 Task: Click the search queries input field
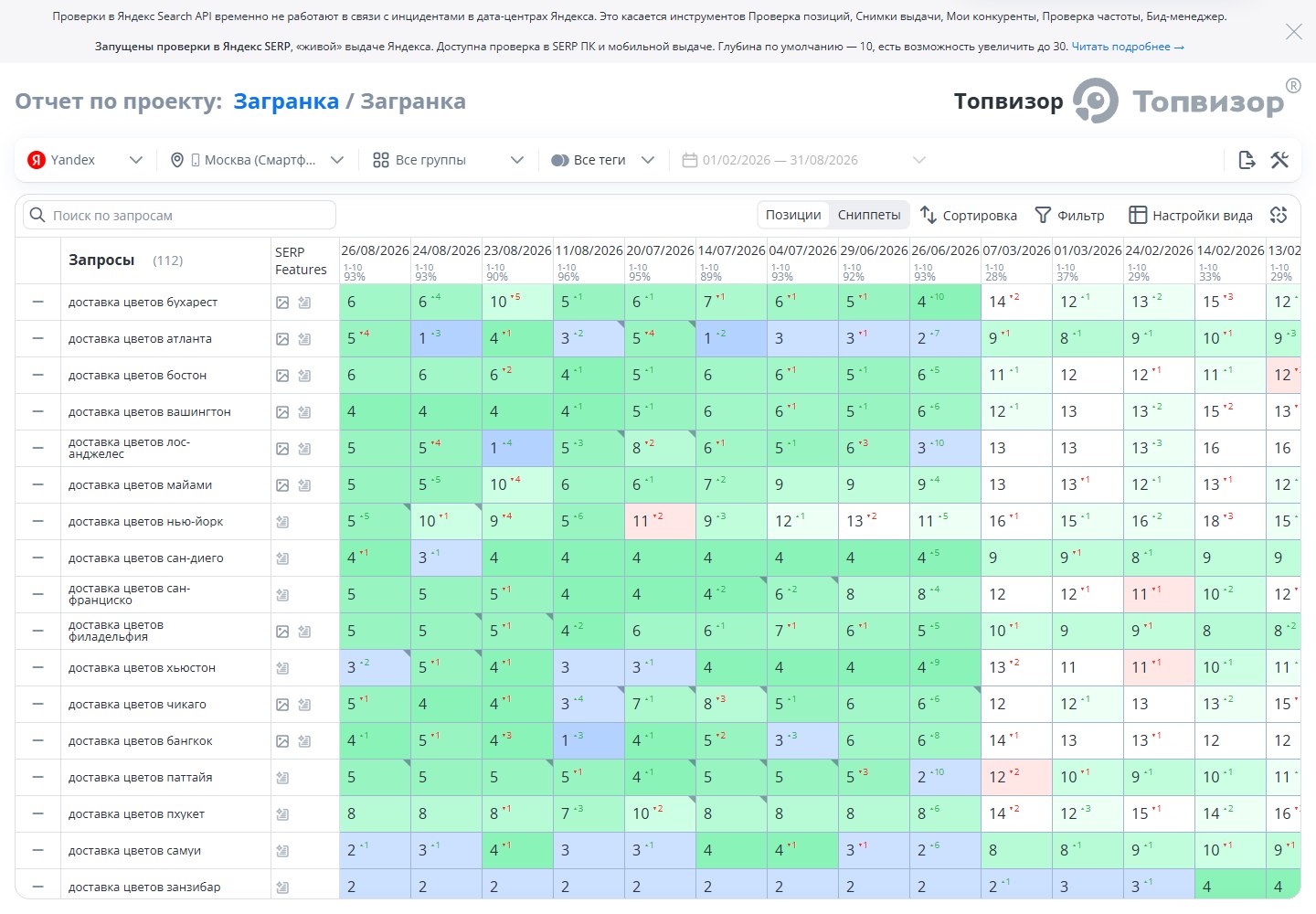tap(180, 215)
